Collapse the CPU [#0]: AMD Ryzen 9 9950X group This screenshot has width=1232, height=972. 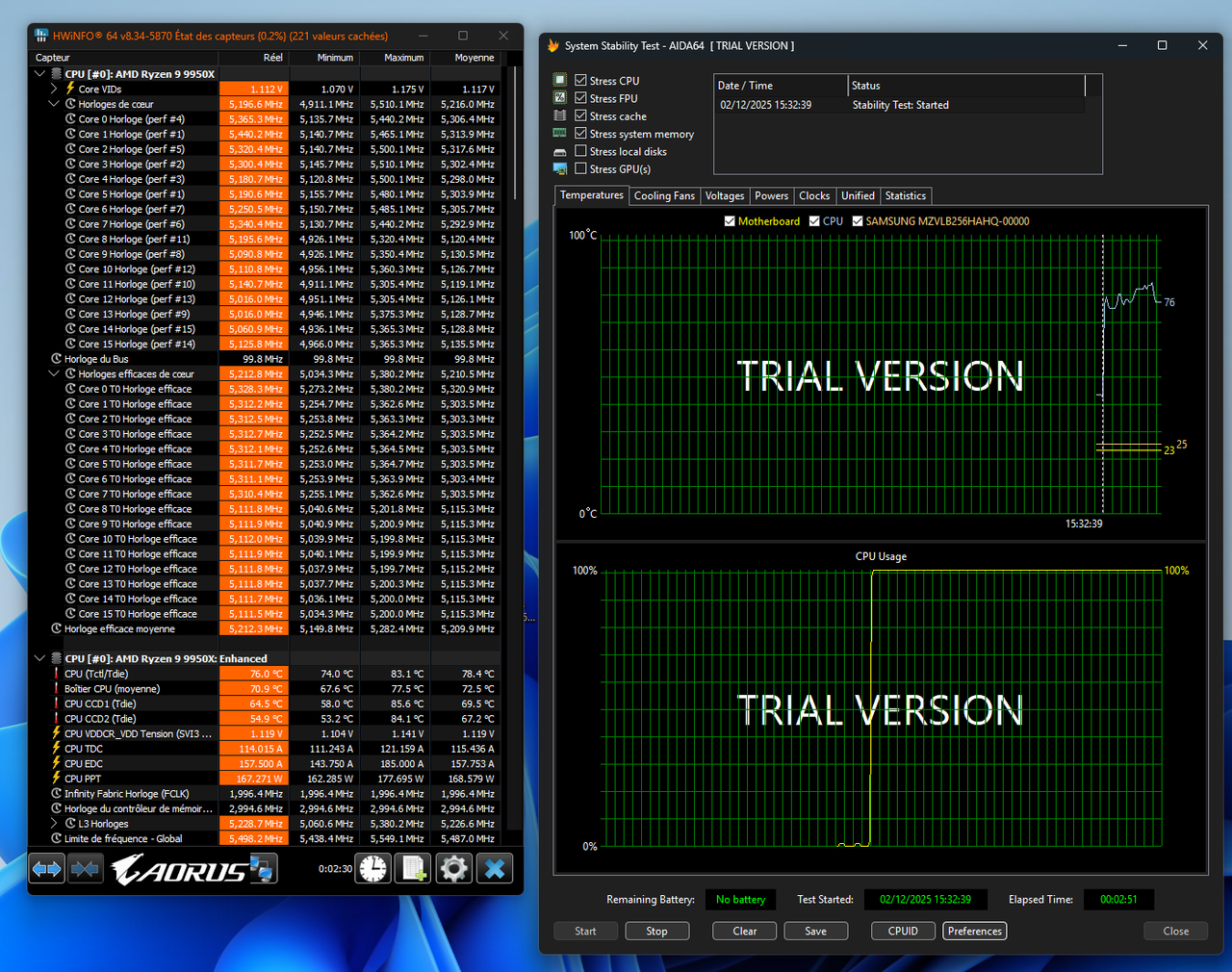(x=39, y=74)
